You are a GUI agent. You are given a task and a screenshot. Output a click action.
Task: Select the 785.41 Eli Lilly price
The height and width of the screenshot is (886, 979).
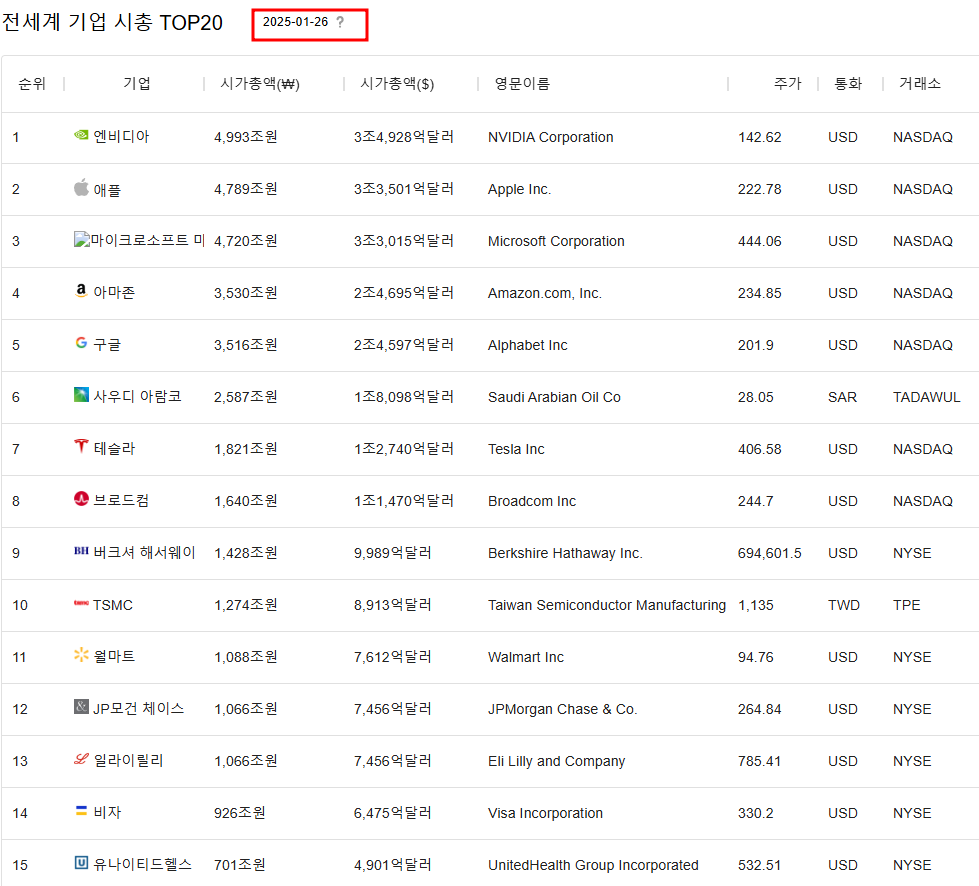coord(759,761)
